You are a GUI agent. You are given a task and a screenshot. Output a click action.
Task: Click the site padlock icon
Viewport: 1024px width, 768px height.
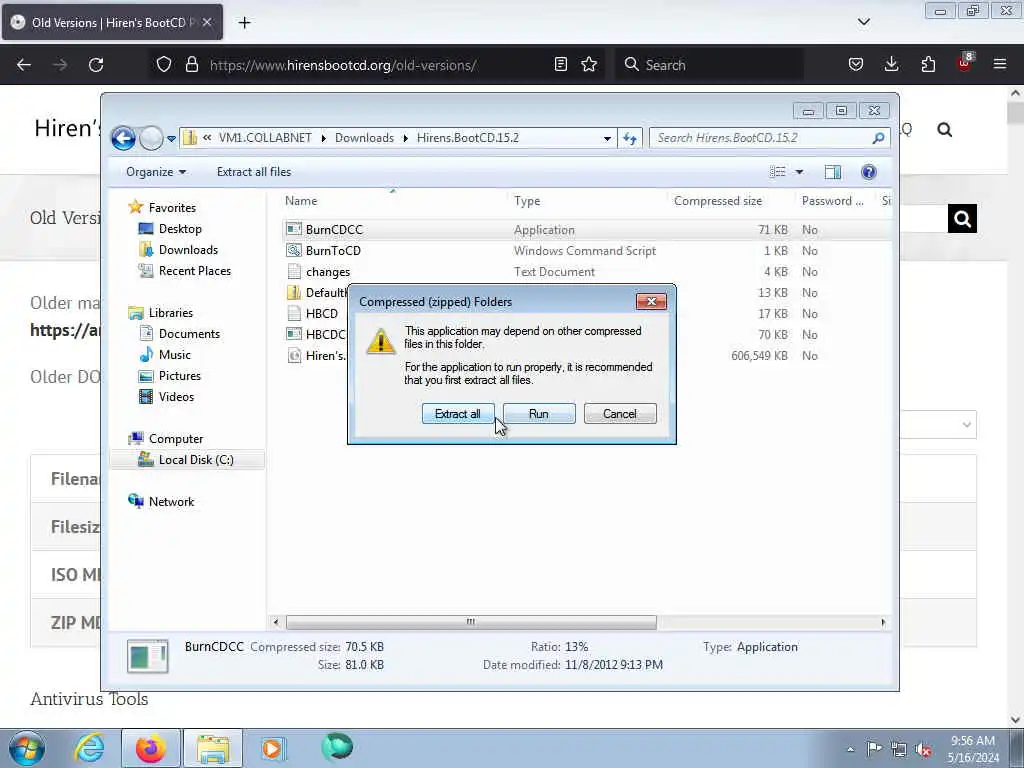191,65
